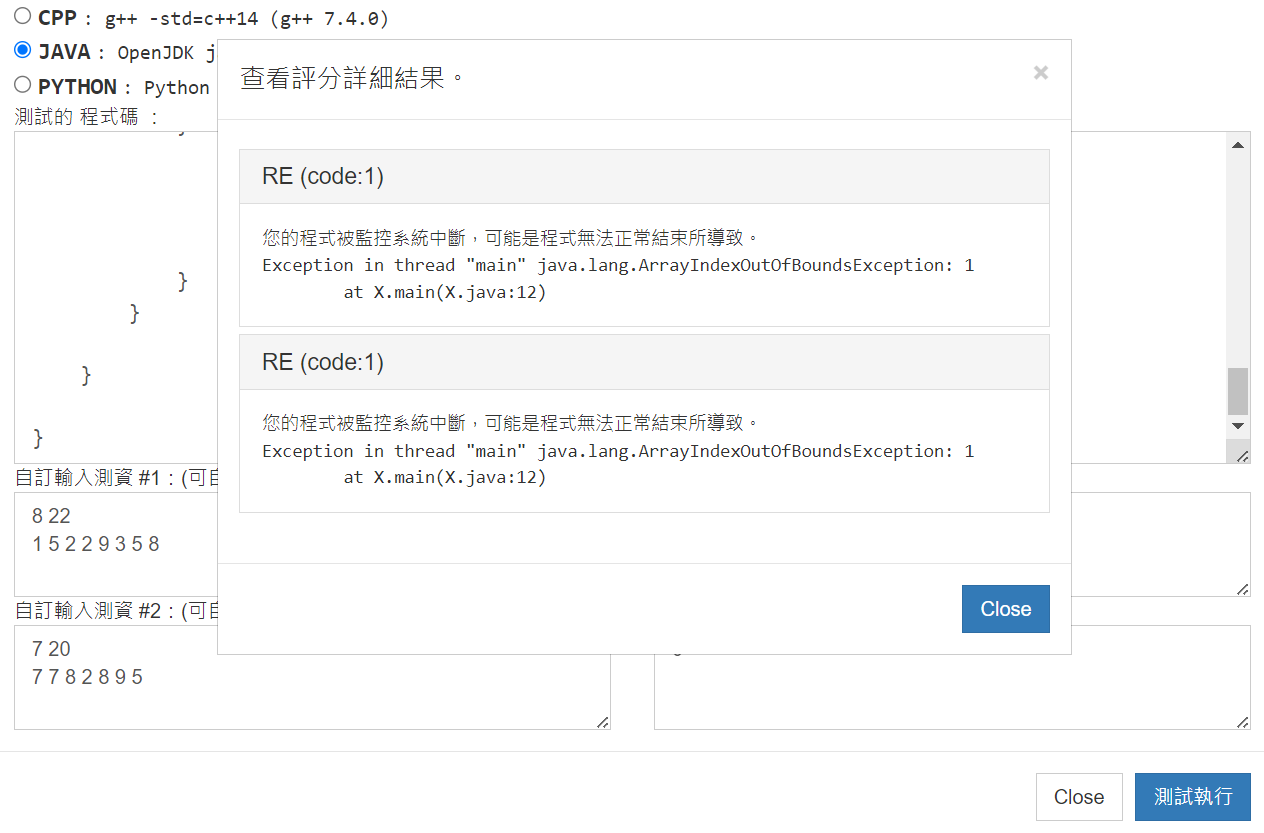Dismiss the results dialog with the × icon

coord(1040,72)
